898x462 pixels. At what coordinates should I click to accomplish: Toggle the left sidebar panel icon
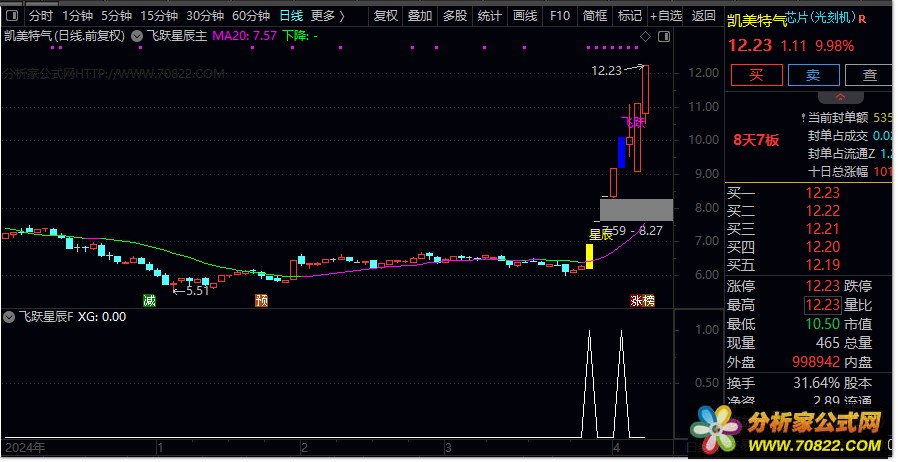(x=13, y=15)
